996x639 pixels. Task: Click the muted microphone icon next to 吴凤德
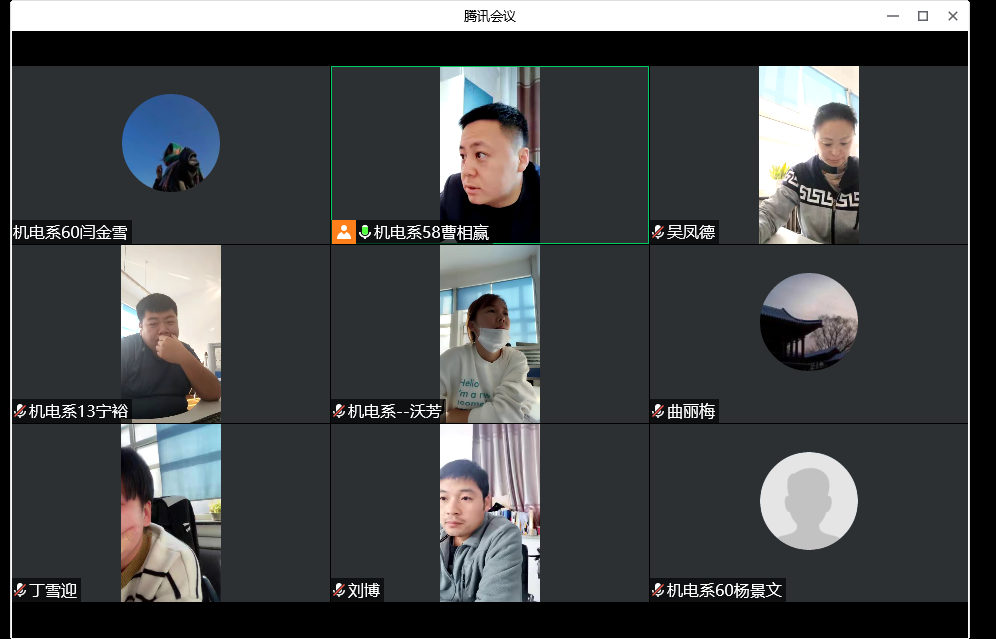coord(658,232)
